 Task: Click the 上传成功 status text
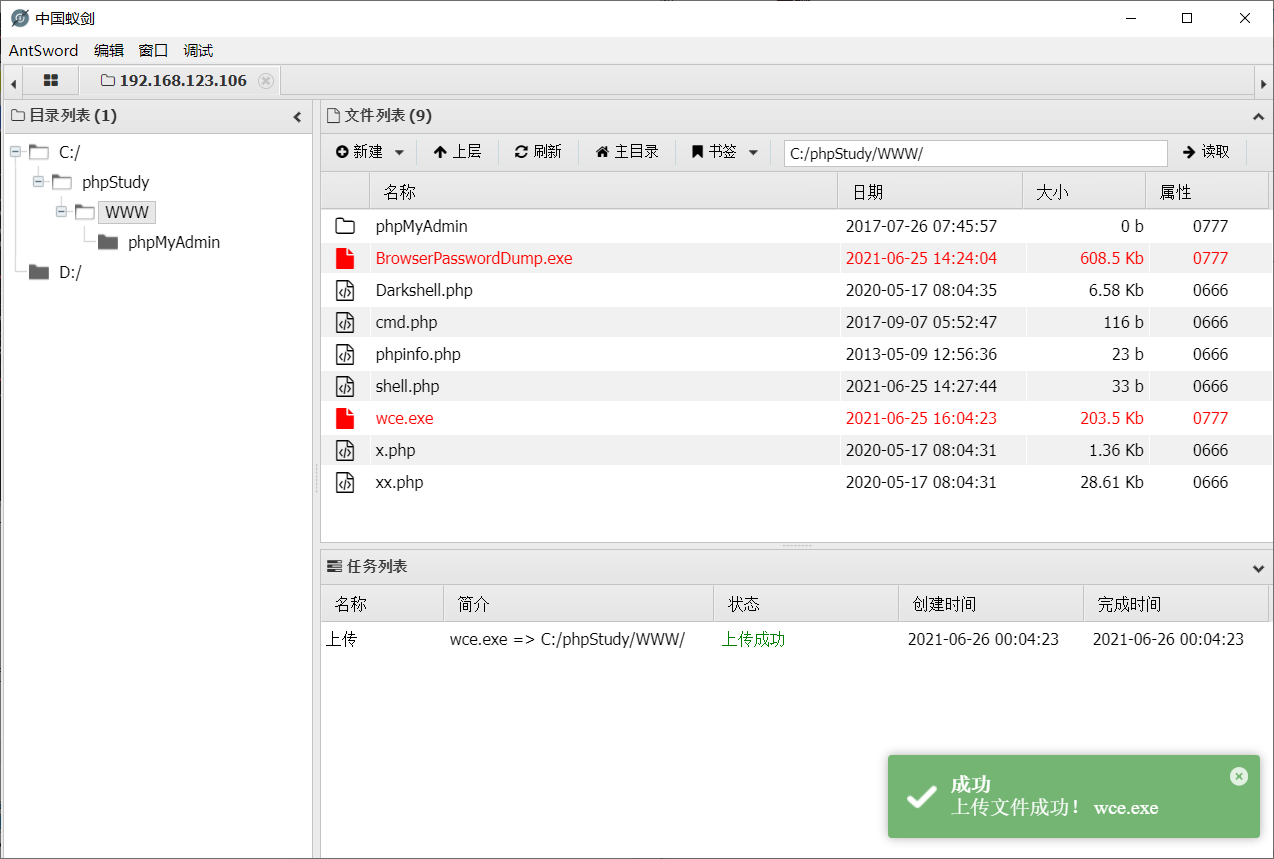pos(753,639)
